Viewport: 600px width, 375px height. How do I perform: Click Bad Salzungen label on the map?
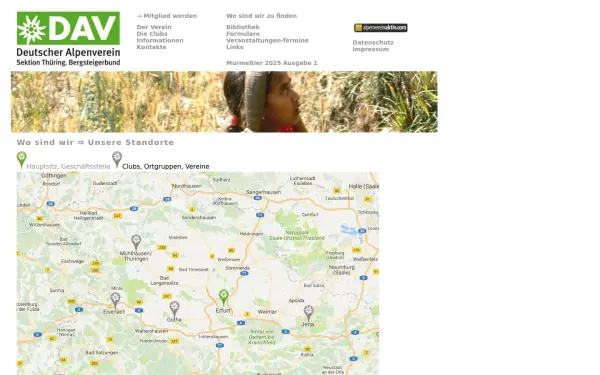(x=102, y=353)
